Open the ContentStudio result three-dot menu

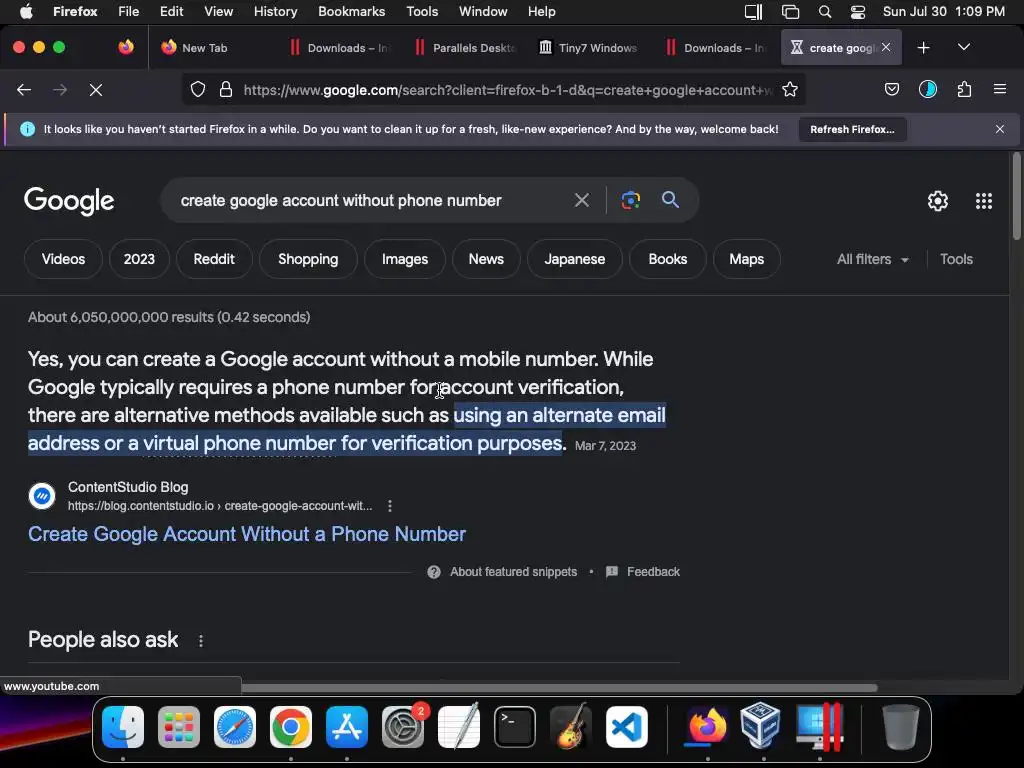390,505
